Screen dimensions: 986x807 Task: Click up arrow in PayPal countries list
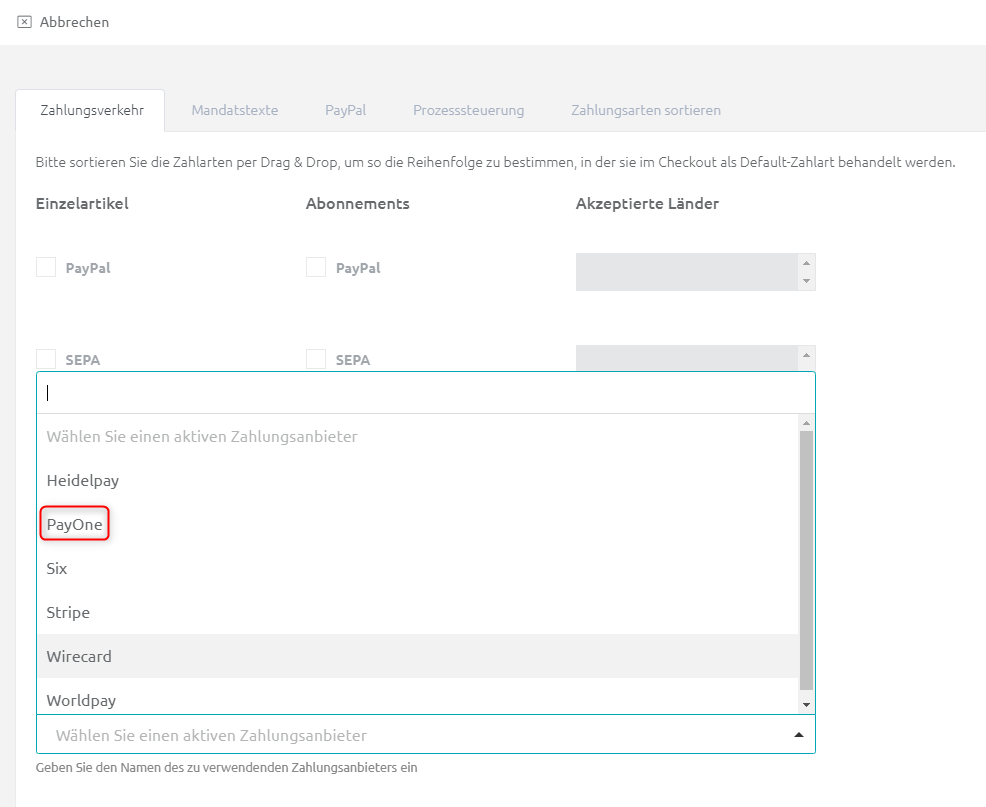pyautogui.click(x=806, y=263)
